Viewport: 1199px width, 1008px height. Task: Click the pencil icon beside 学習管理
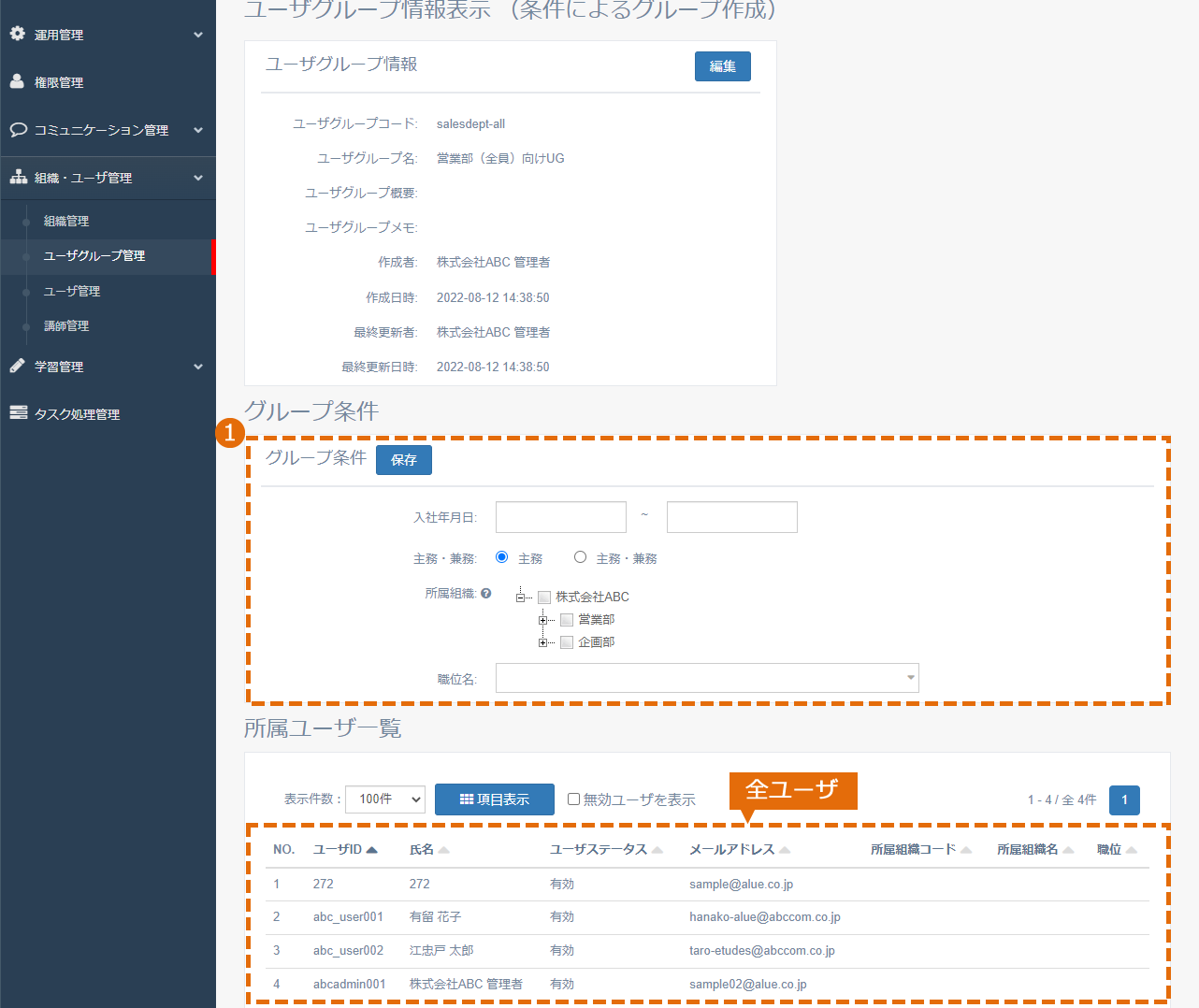(x=17, y=366)
